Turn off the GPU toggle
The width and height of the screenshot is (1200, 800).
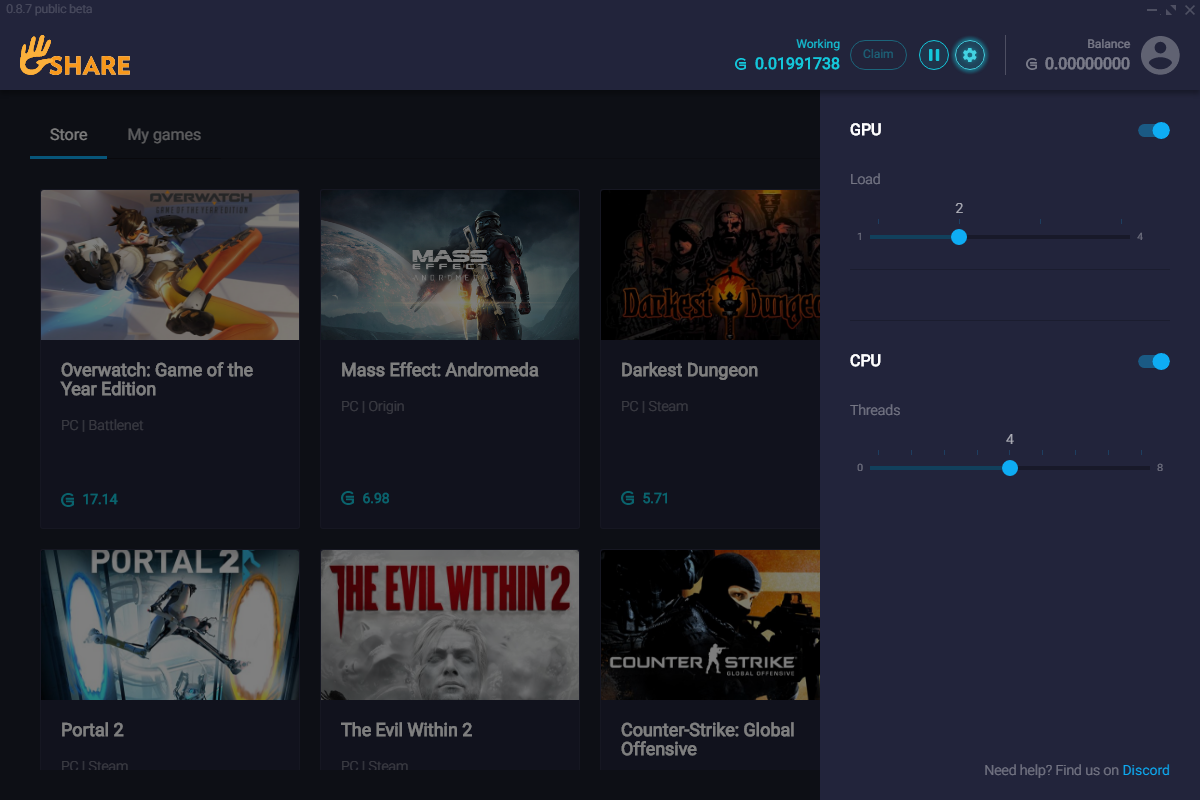[x=1154, y=130]
